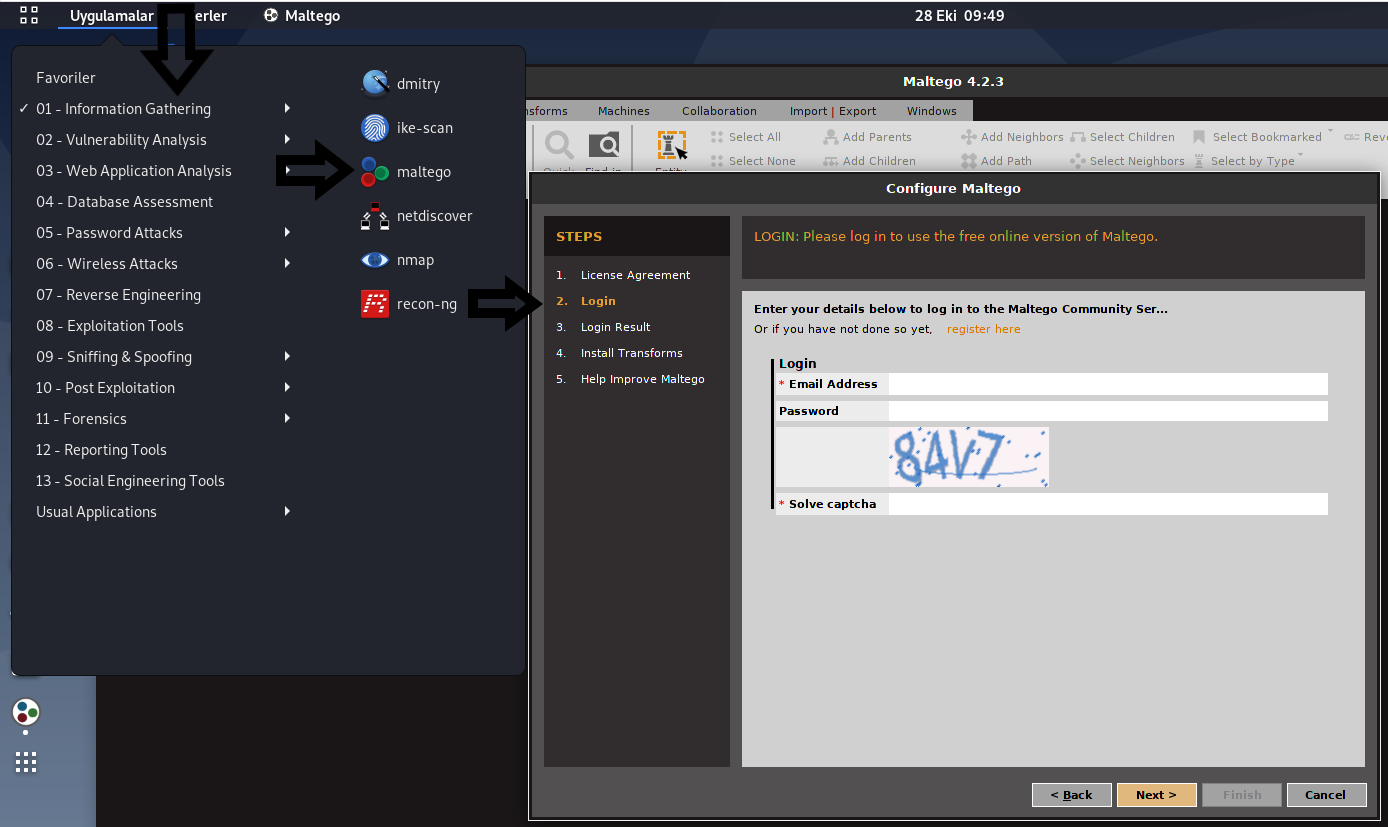Click the Back button in the wizard

point(1071,795)
